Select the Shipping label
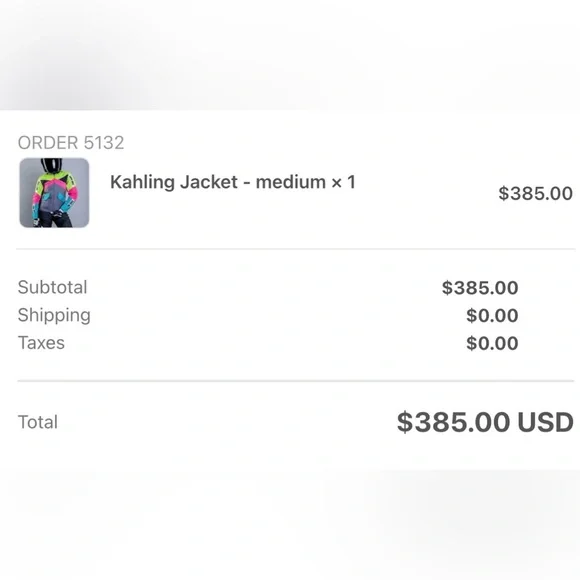Viewport: 580px width, 580px height. 54,316
